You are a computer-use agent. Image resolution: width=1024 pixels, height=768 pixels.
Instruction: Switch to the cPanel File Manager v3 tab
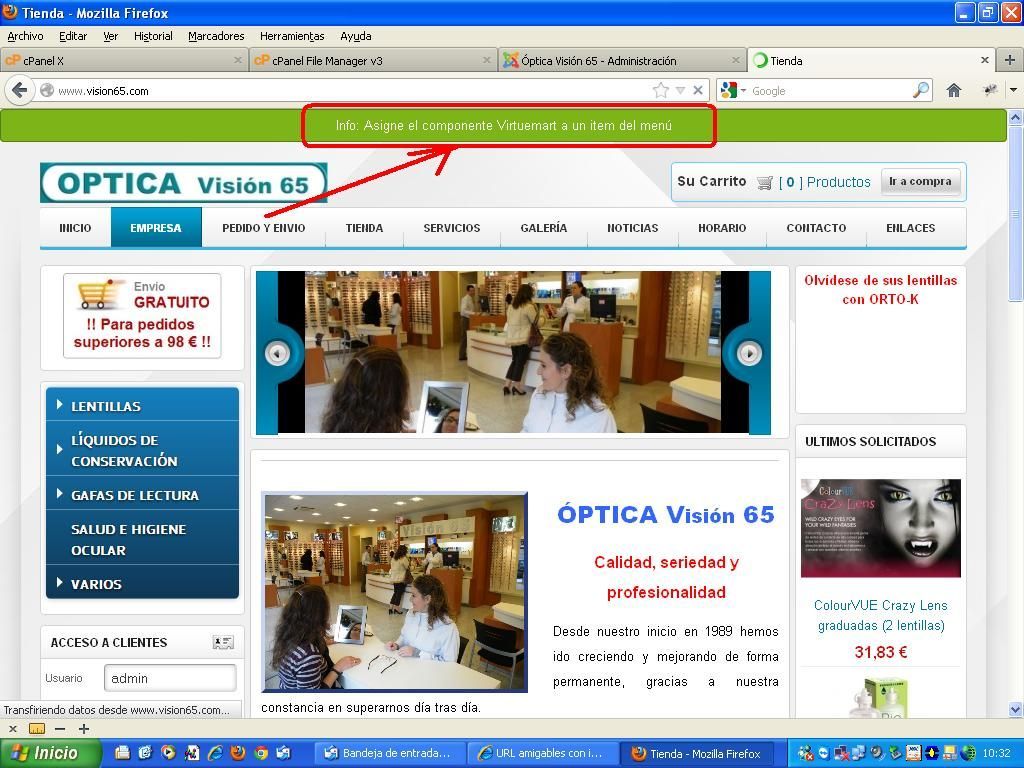point(373,60)
